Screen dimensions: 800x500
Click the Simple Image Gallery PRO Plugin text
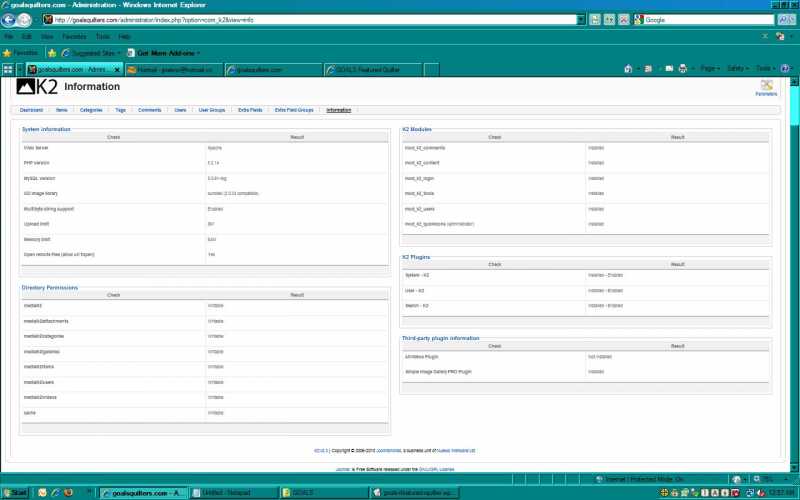click(438, 372)
